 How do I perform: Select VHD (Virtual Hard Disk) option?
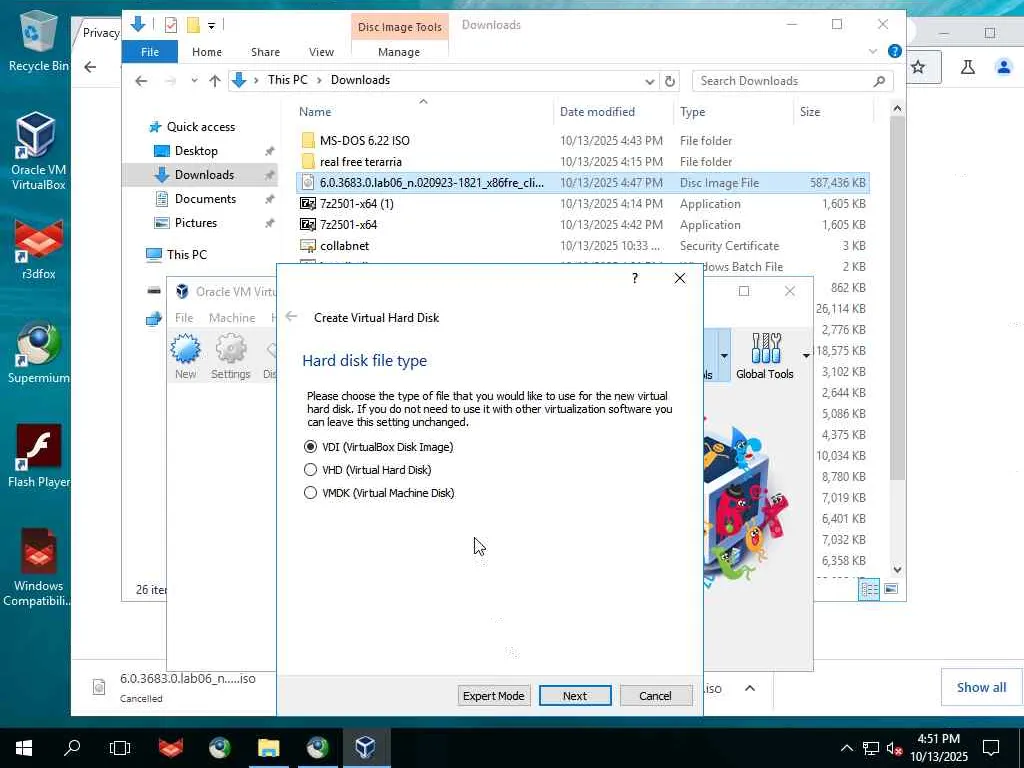(x=310, y=470)
